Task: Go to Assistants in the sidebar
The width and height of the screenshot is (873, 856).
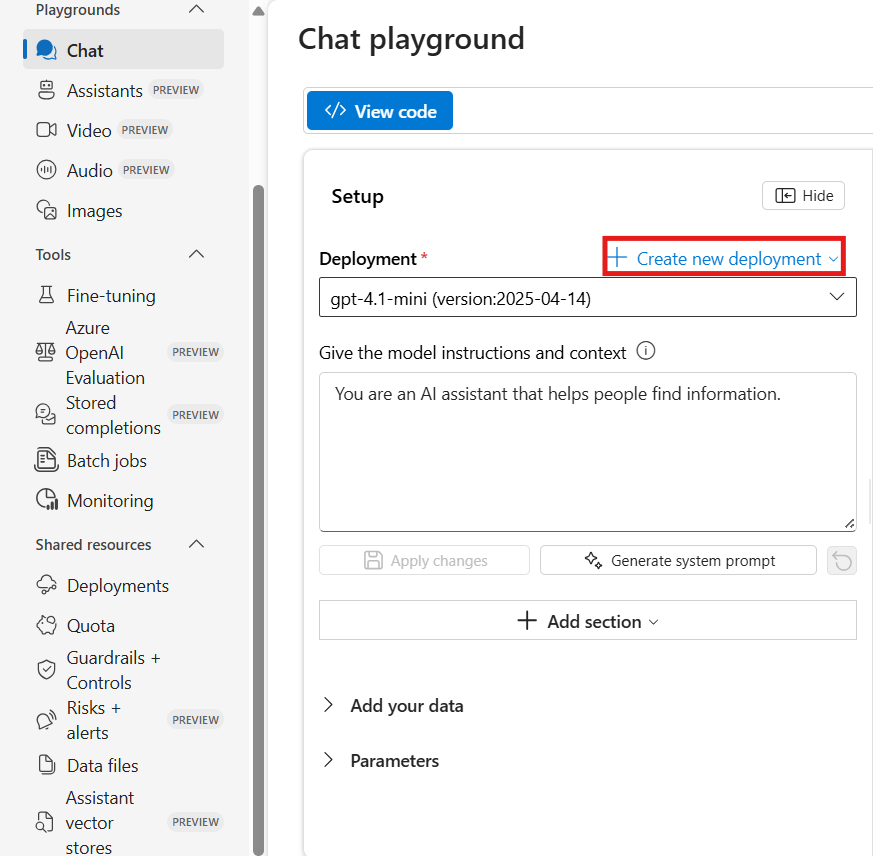Action: (x=105, y=90)
